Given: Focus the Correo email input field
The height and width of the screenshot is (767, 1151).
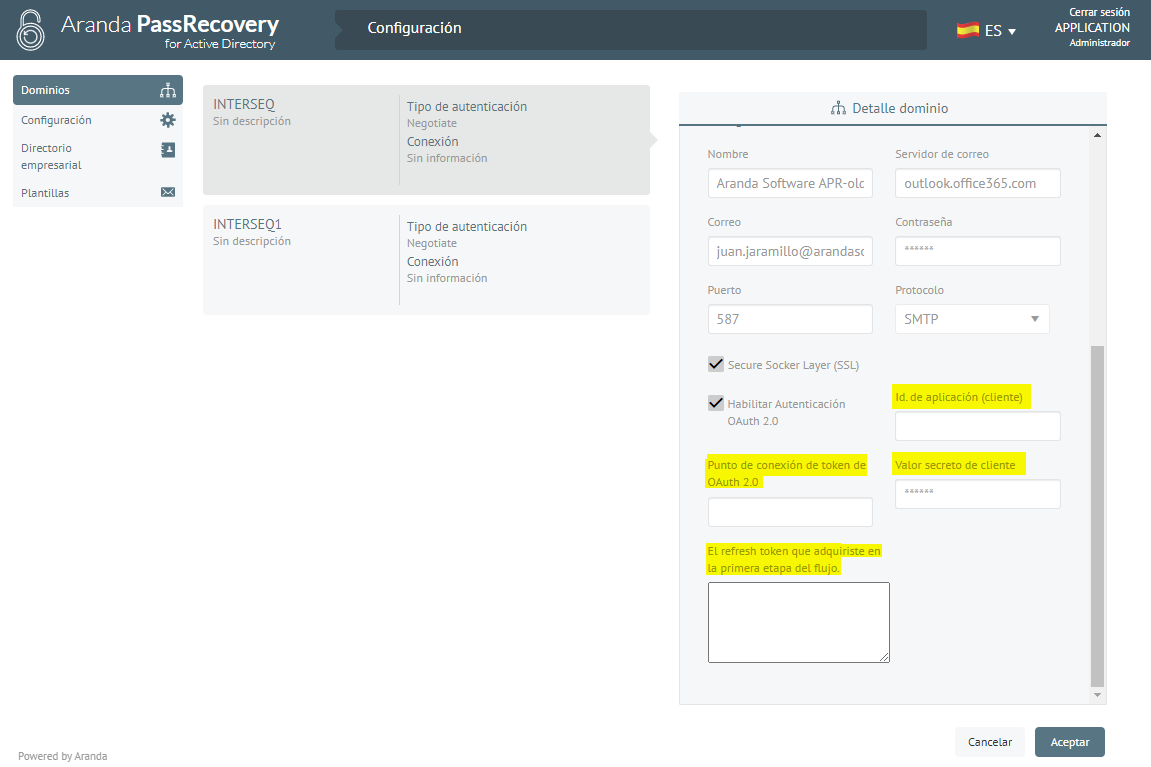Looking at the screenshot, I should pos(790,251).
